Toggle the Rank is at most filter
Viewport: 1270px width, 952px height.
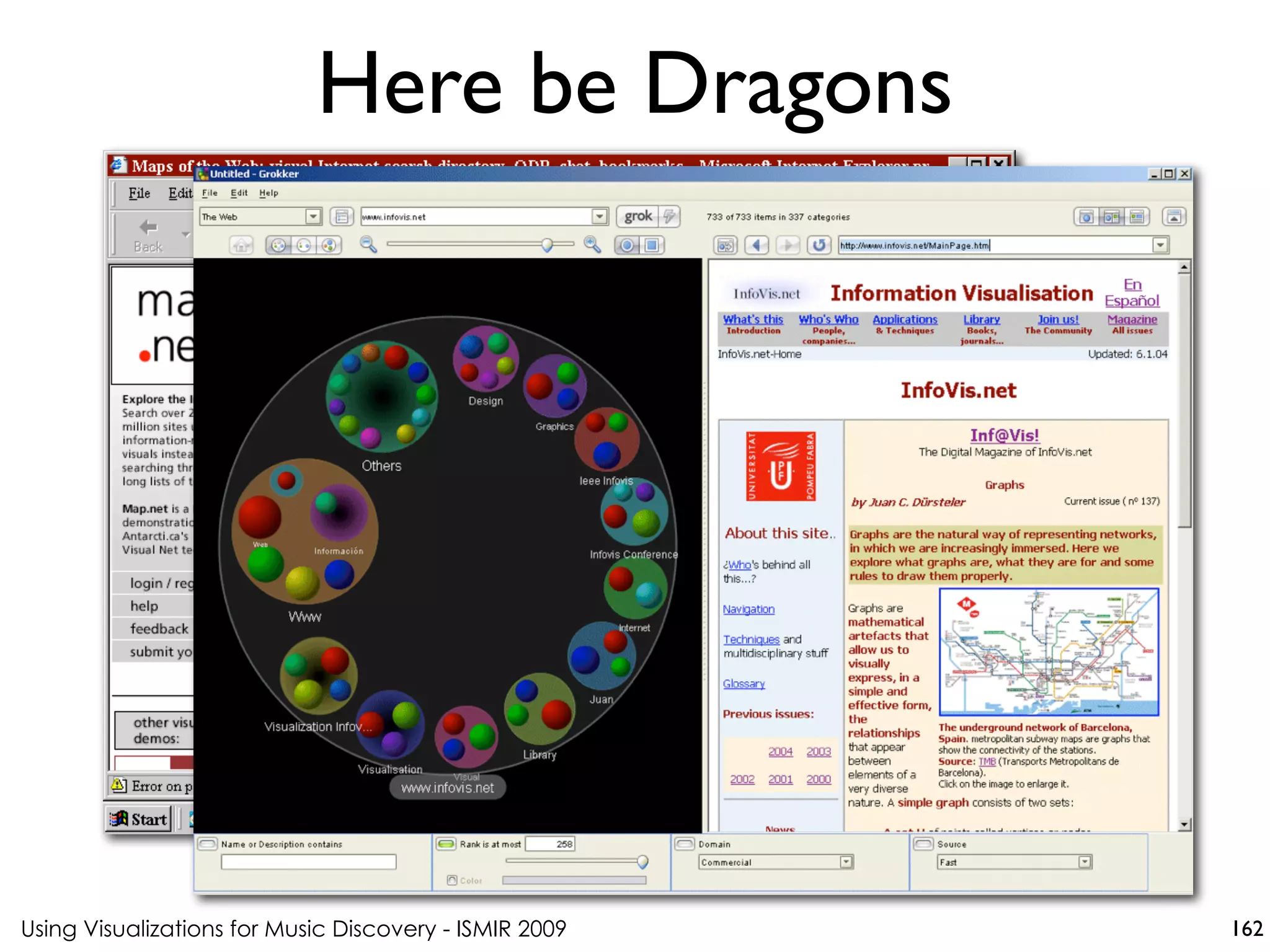pyautogui.click(x=446, y=844)
